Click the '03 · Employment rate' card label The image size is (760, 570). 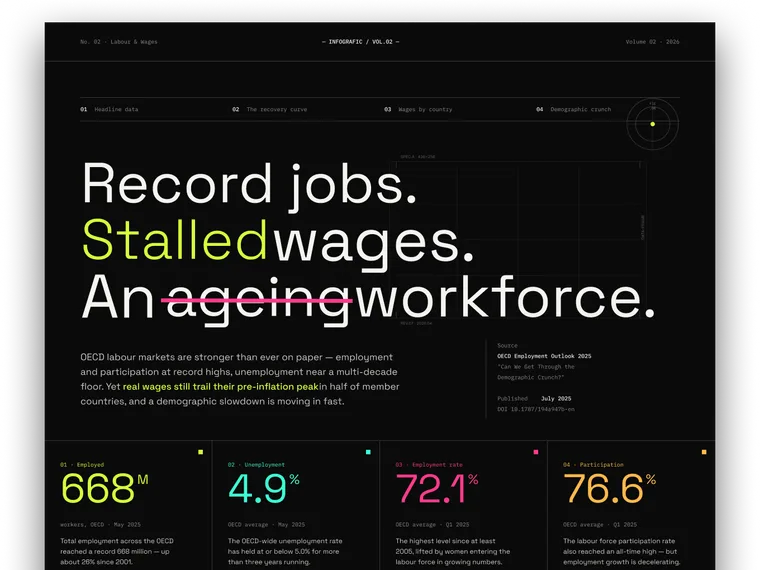click(x=429, y=465)
